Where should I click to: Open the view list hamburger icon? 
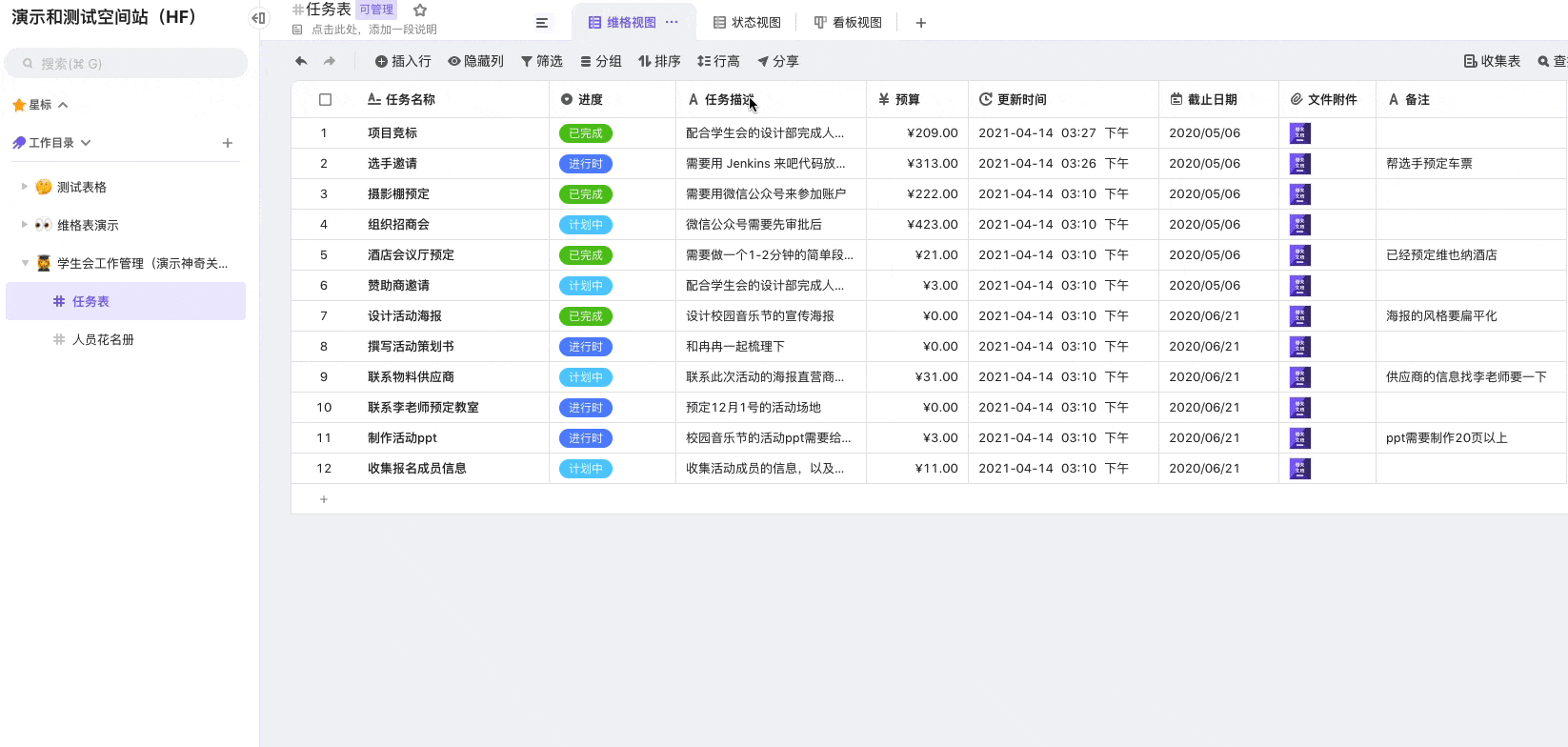click(542, 23)
